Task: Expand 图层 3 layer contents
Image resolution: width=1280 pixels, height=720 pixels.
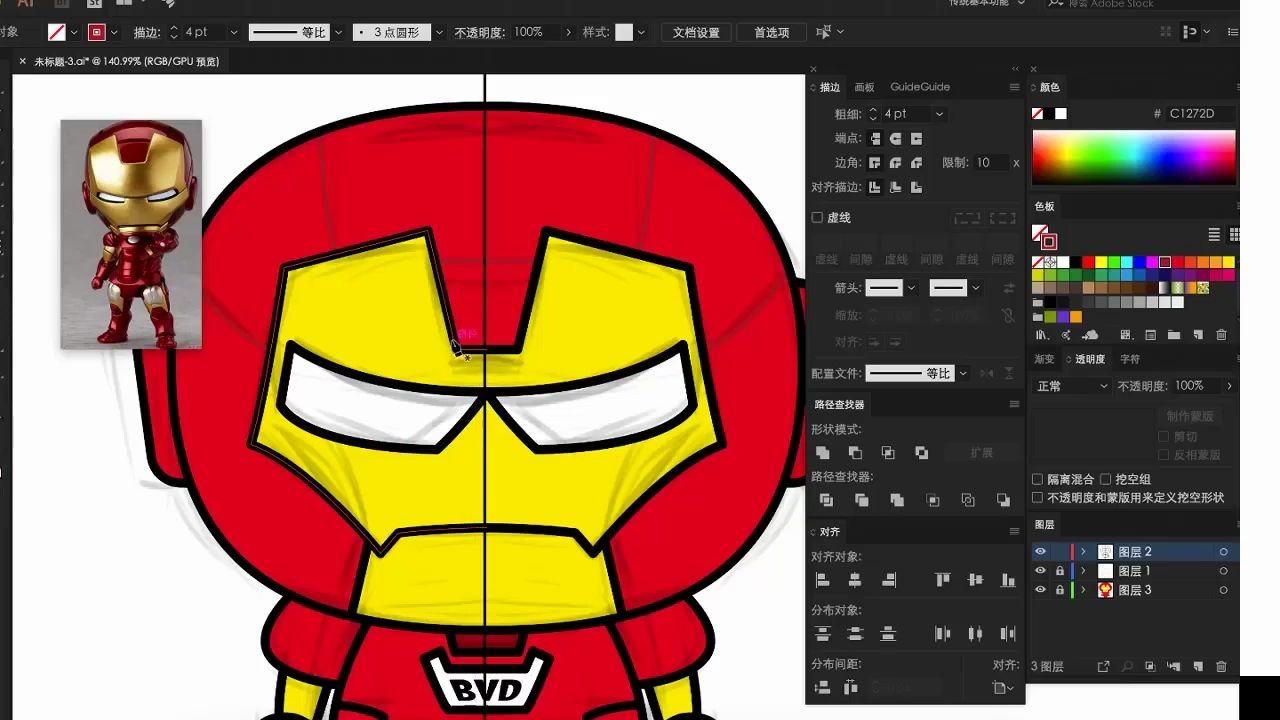Action: [1083, 590]
